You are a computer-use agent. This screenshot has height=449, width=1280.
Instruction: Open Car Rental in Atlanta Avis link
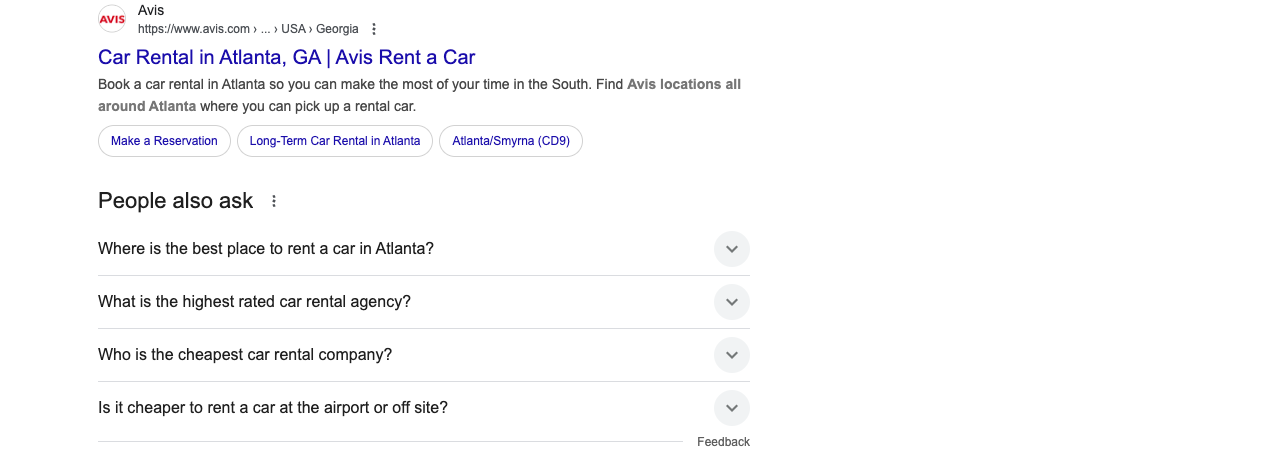coord(286,57)
